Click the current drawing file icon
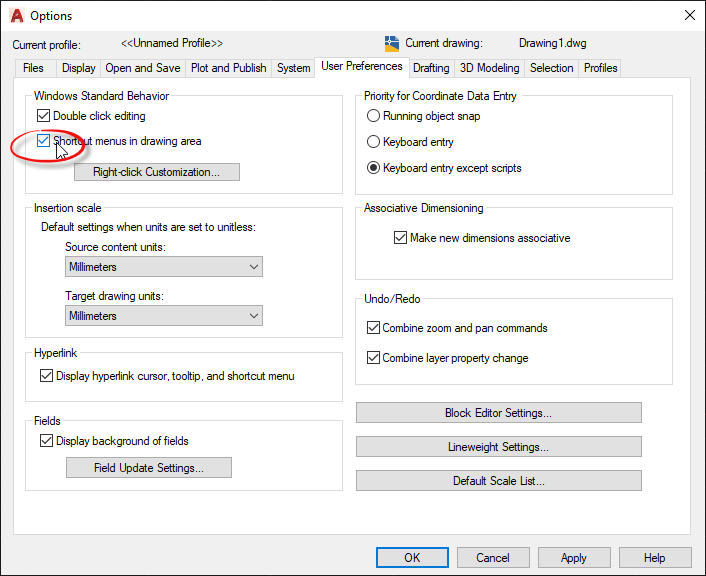Viewport: 706px width, 576px height. (x=392, y=44)
